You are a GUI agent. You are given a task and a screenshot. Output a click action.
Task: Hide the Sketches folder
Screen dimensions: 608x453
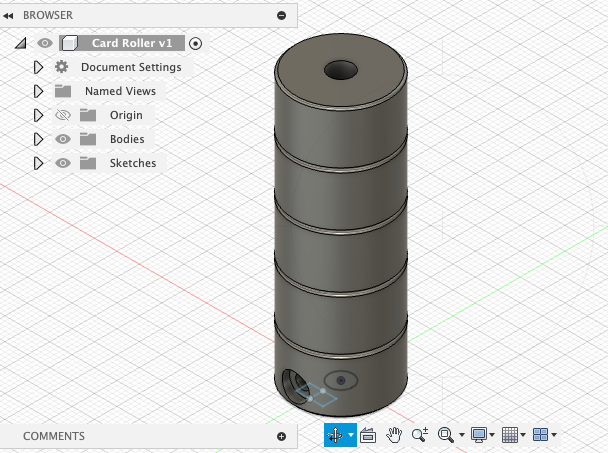click(63, 163)
